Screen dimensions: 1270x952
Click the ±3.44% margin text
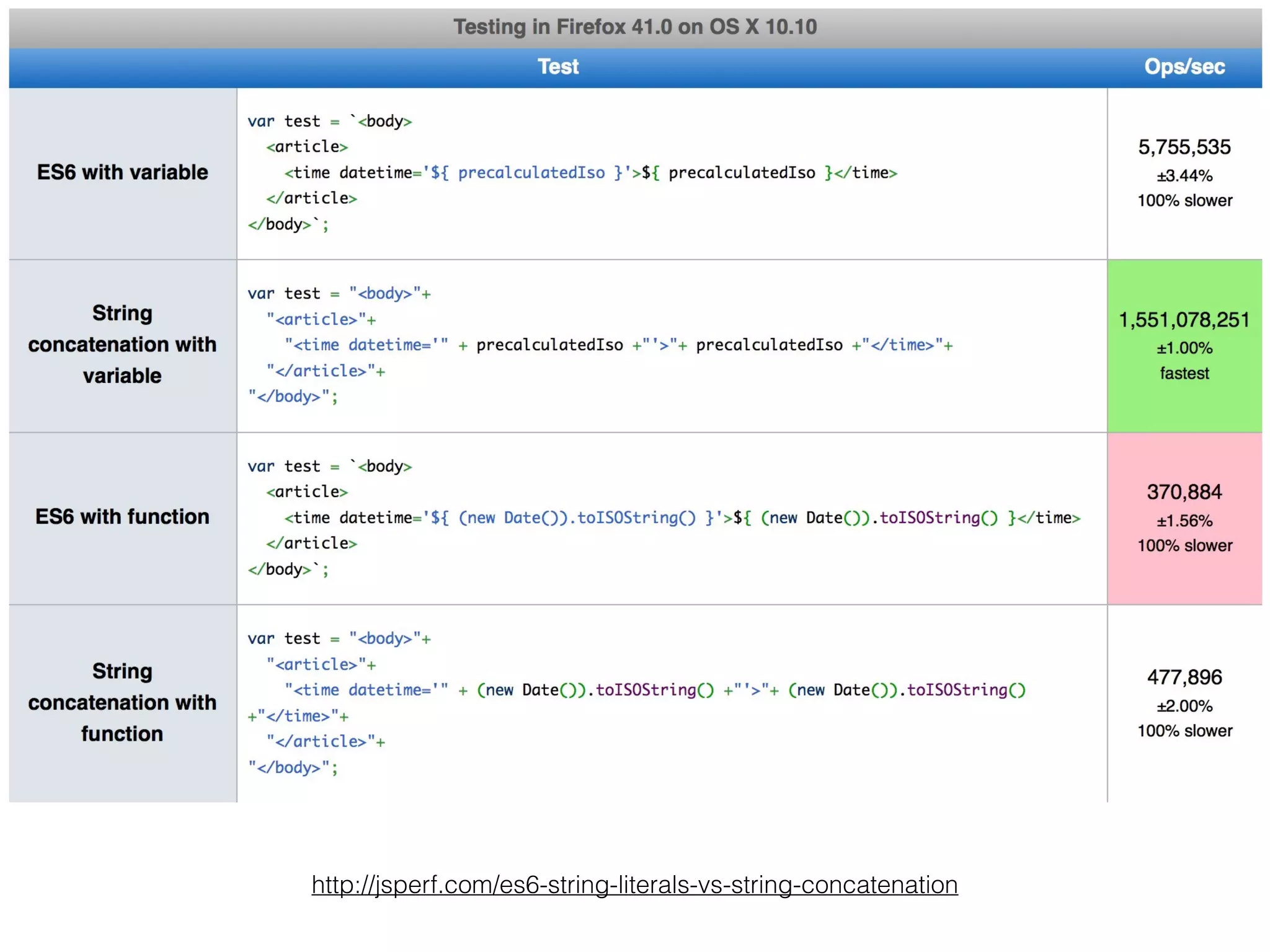(x=1184, y=176)
